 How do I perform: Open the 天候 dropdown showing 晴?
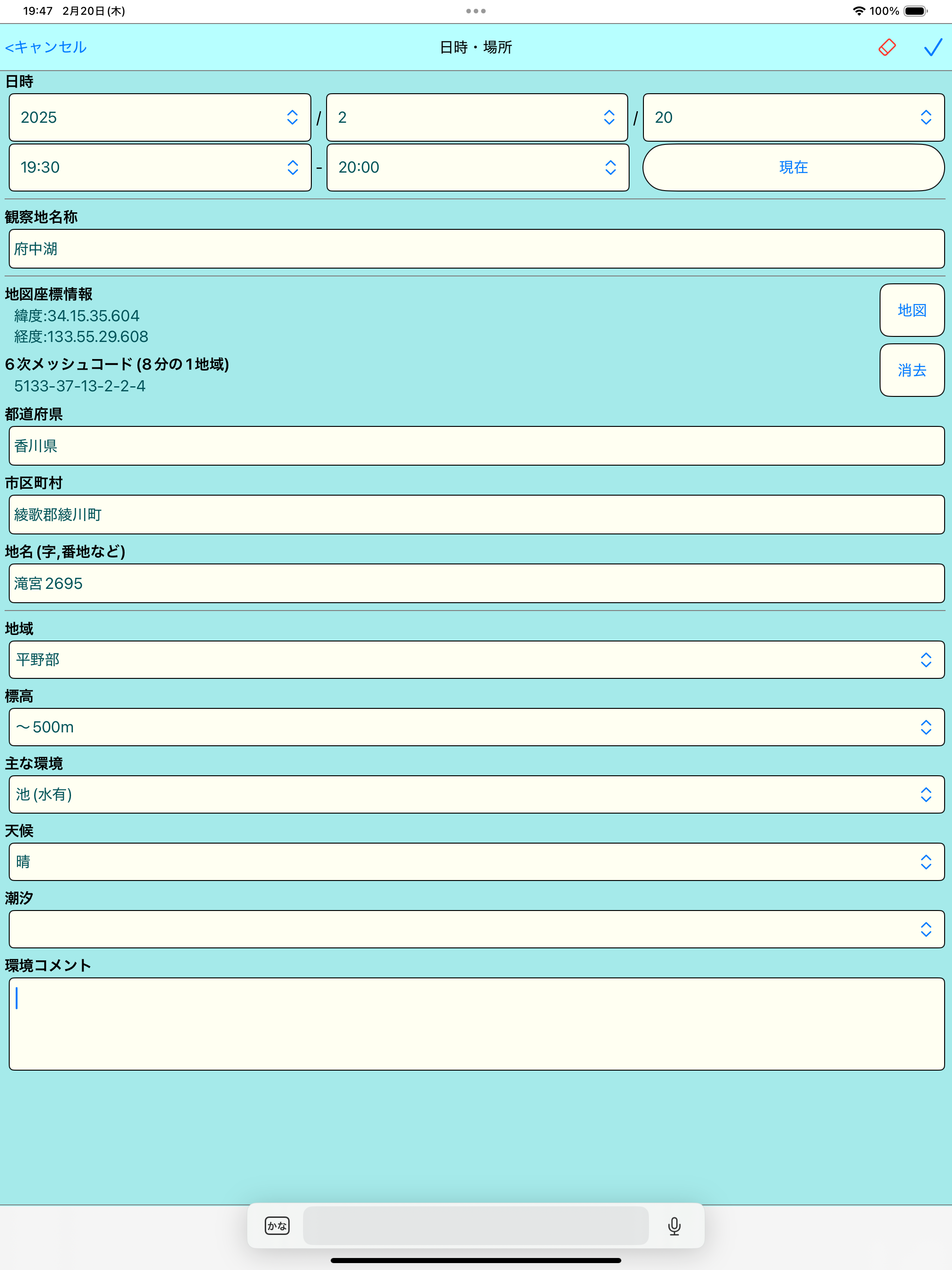[477, 862]
